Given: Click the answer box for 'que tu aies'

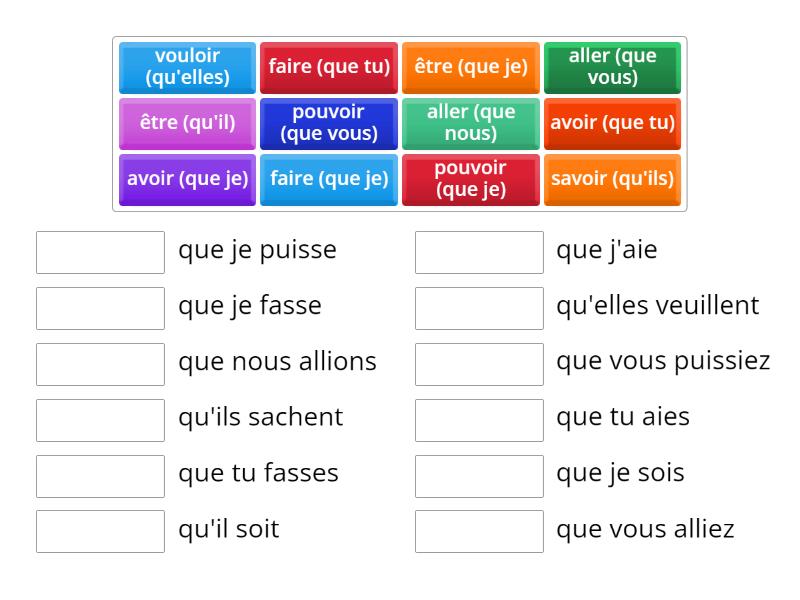Looking at the screenshot, I should (479, 420).
